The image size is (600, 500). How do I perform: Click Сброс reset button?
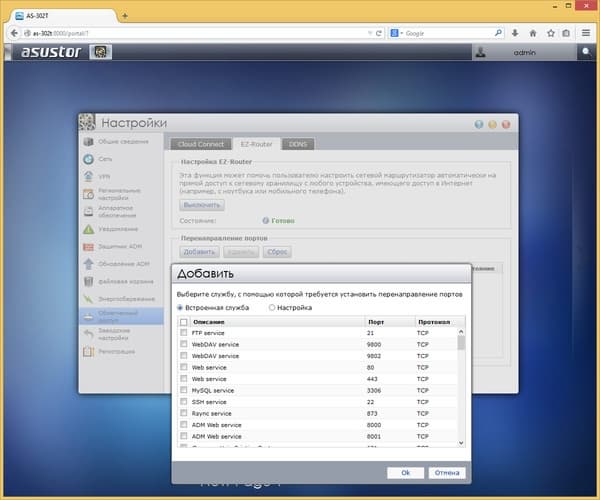(x=277, y=252)
